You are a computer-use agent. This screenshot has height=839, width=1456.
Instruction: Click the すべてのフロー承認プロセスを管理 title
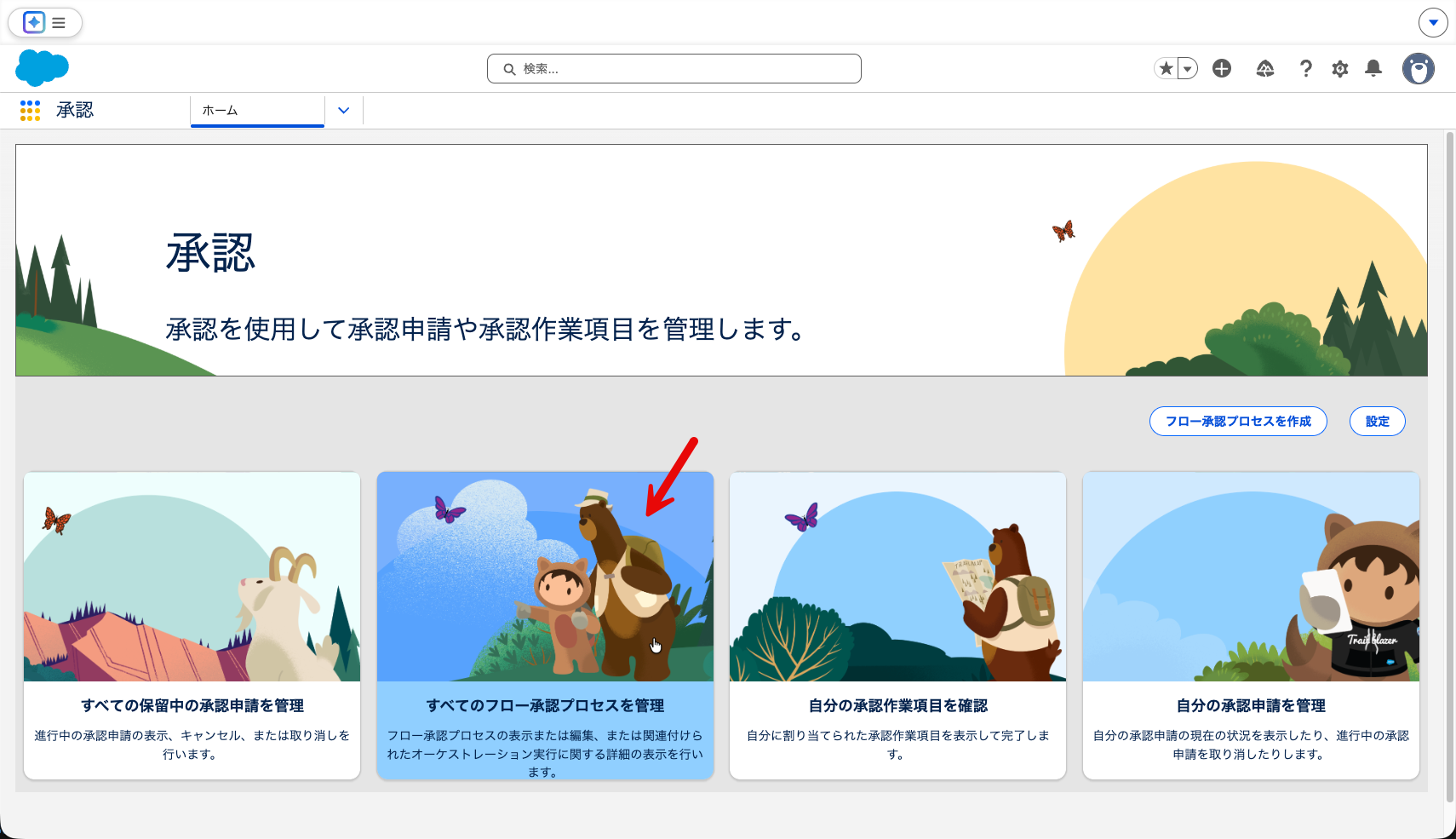pos(545,705)
